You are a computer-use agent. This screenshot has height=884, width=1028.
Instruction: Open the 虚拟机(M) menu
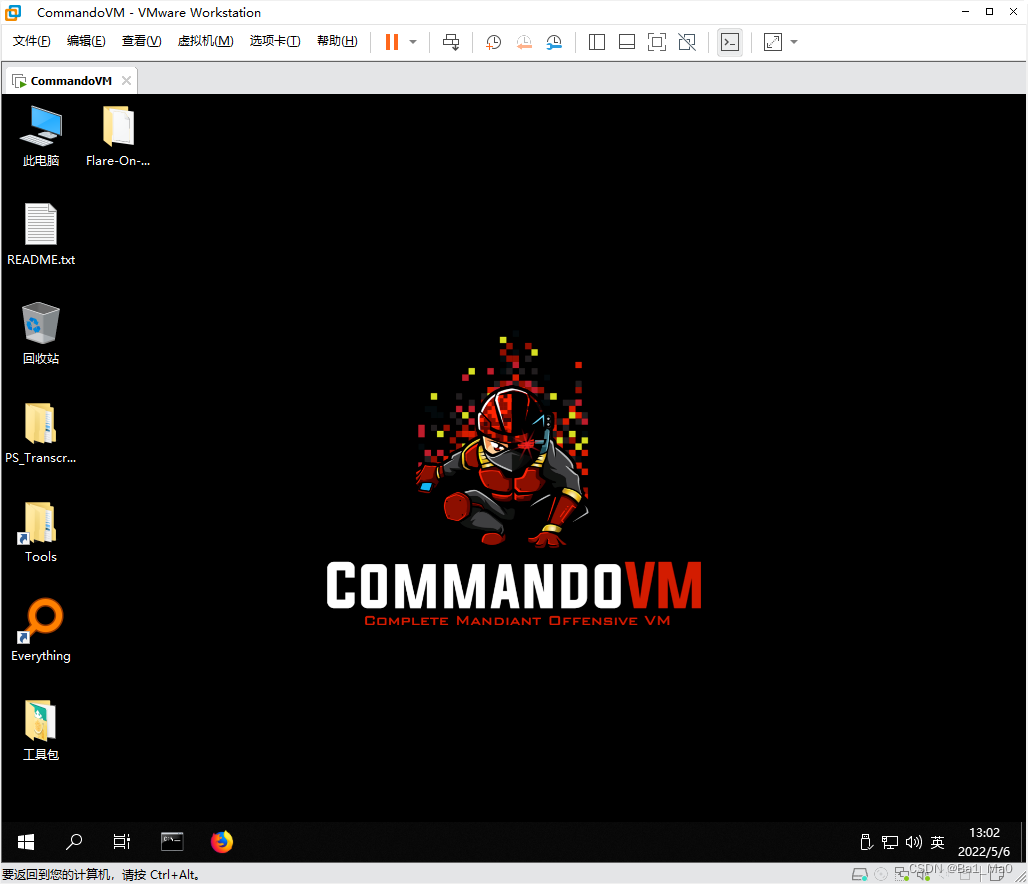point(205,41)
